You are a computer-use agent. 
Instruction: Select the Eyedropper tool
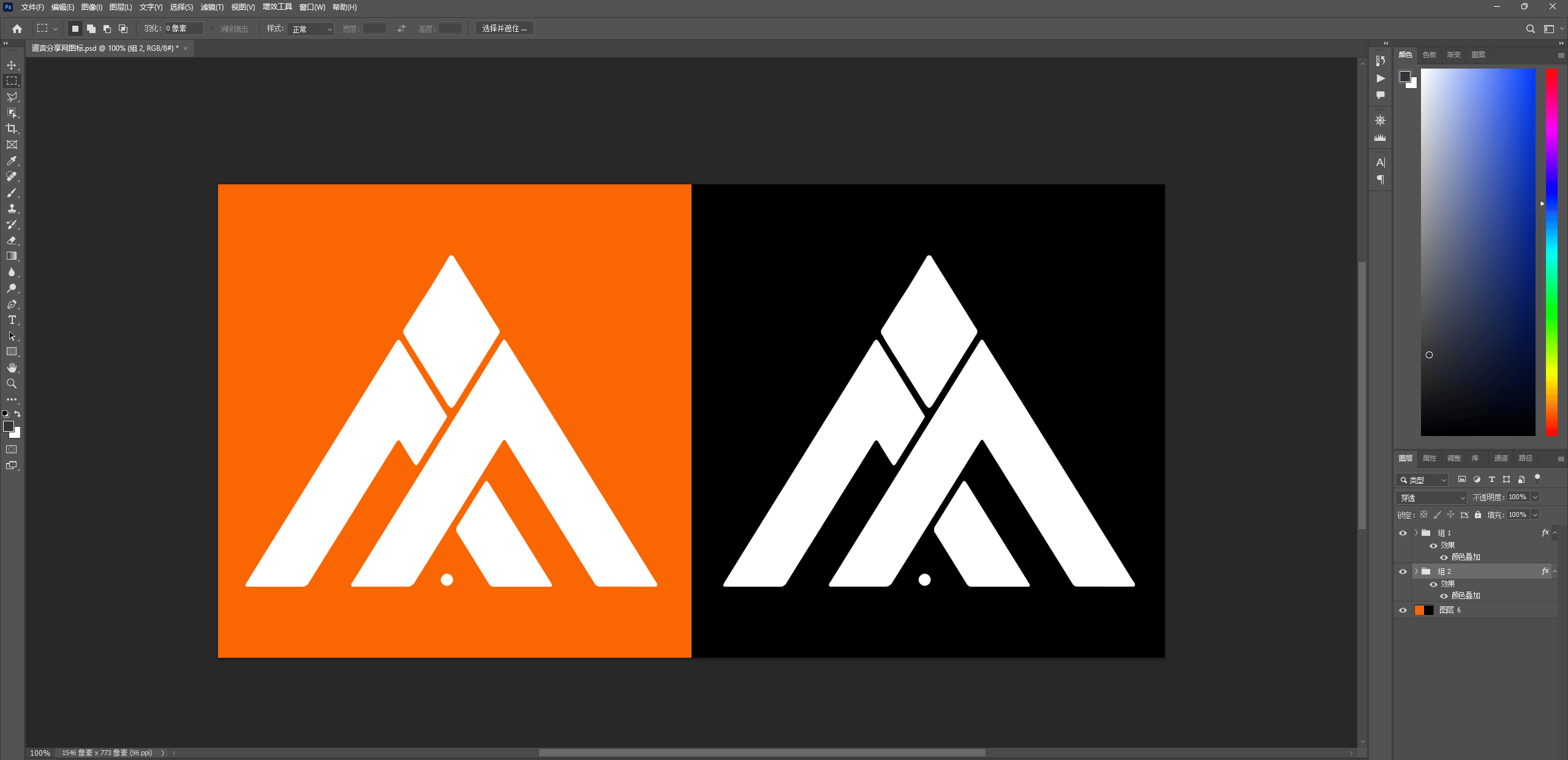point(12,160)
